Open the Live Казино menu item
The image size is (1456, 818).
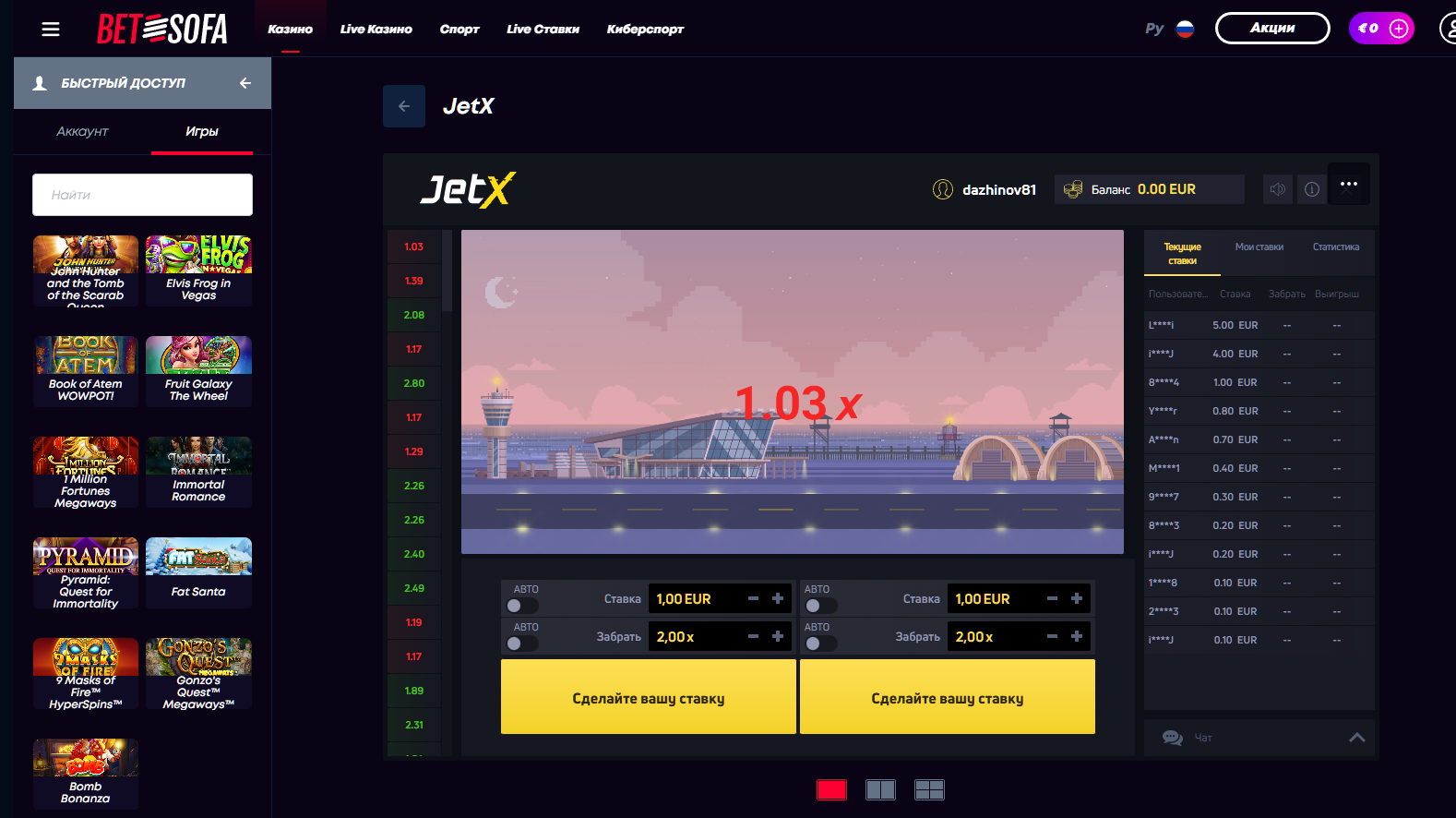tap(376, 30)
